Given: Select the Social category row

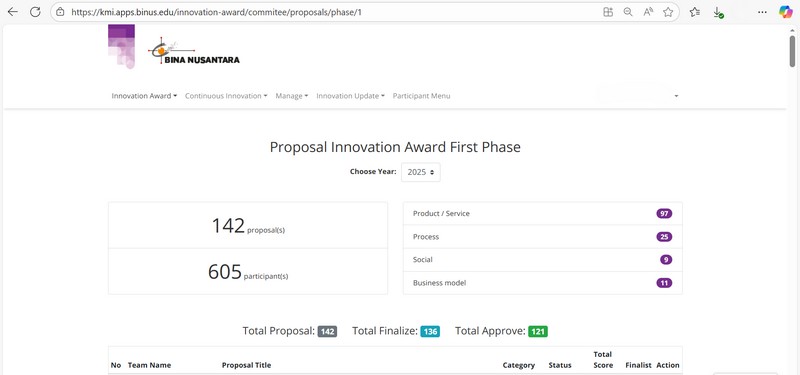Looking at the screenshot, I should click(x=543, y=260).
